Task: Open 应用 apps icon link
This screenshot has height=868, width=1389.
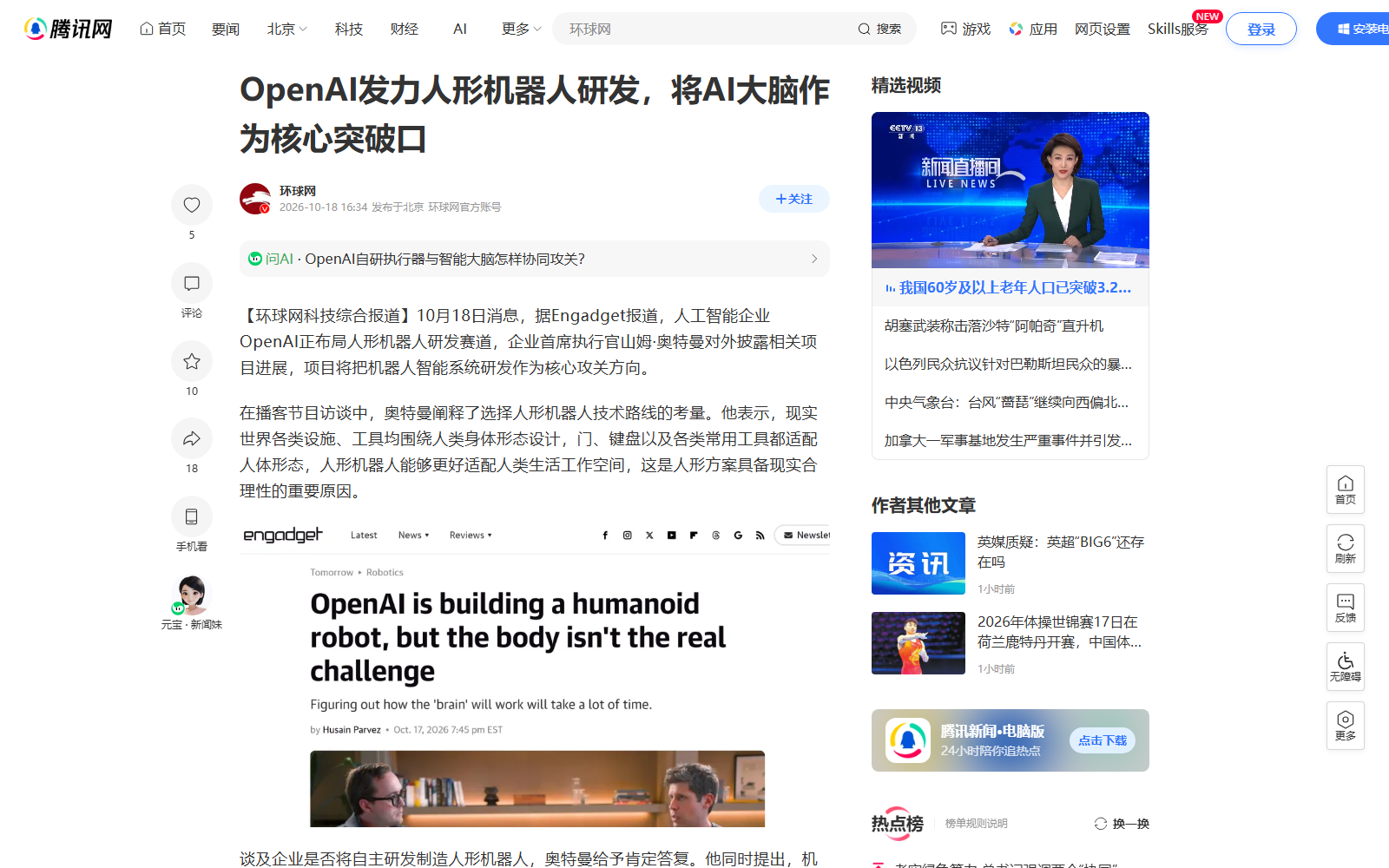Action: [1033, 29]
